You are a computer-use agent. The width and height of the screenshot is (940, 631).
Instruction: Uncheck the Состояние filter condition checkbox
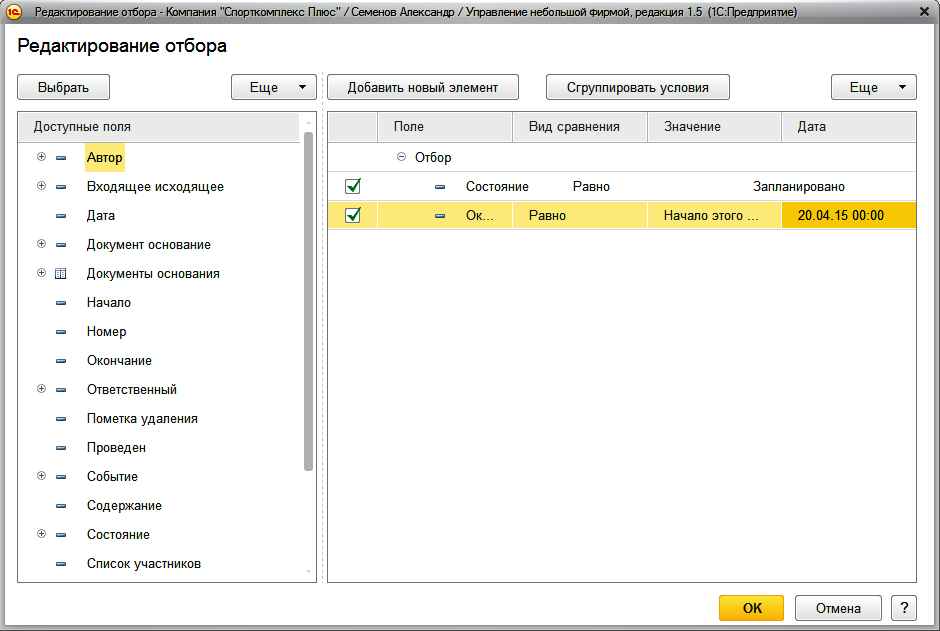click(x=353, y=186)
